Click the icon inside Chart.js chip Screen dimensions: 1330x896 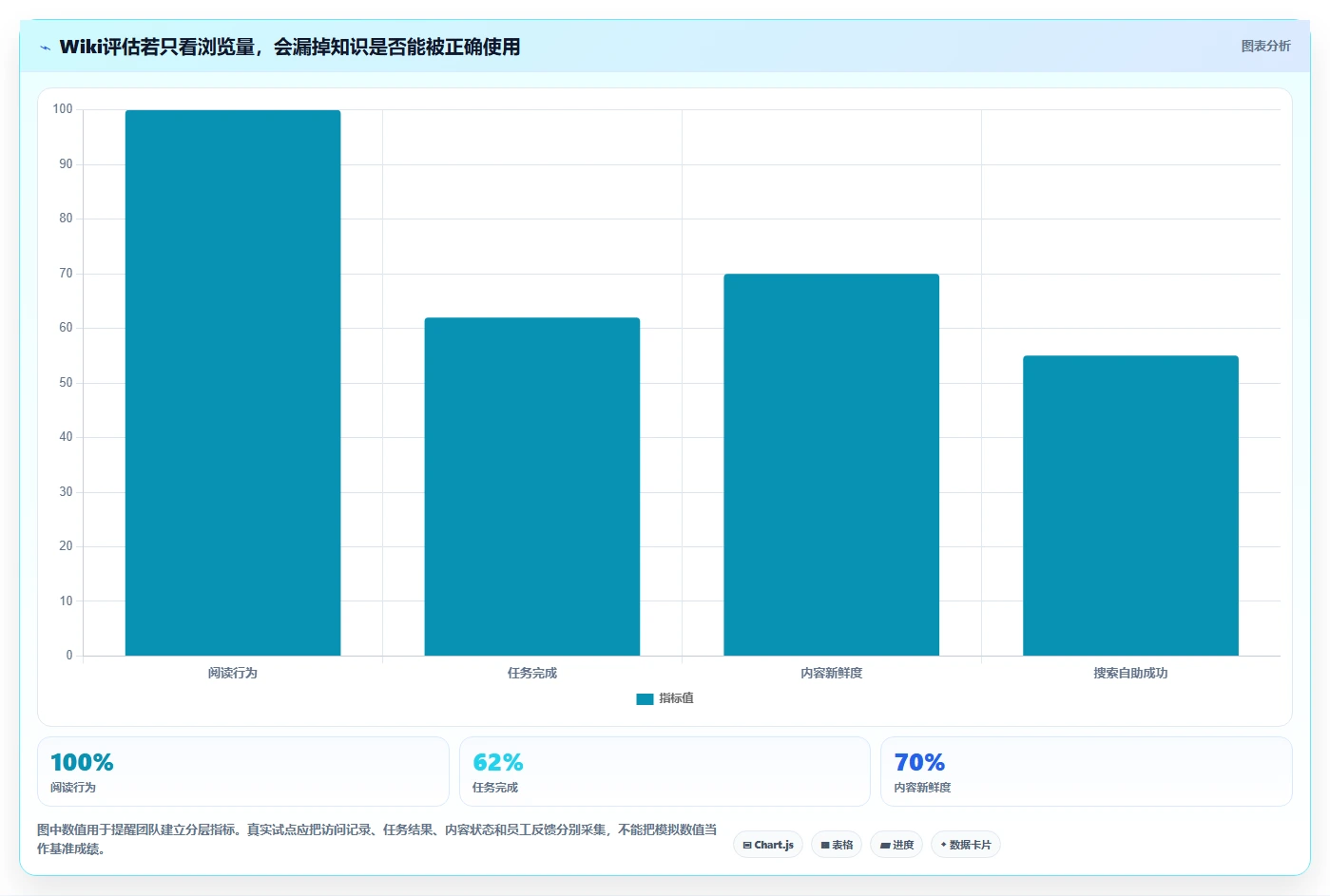point(747,845)
